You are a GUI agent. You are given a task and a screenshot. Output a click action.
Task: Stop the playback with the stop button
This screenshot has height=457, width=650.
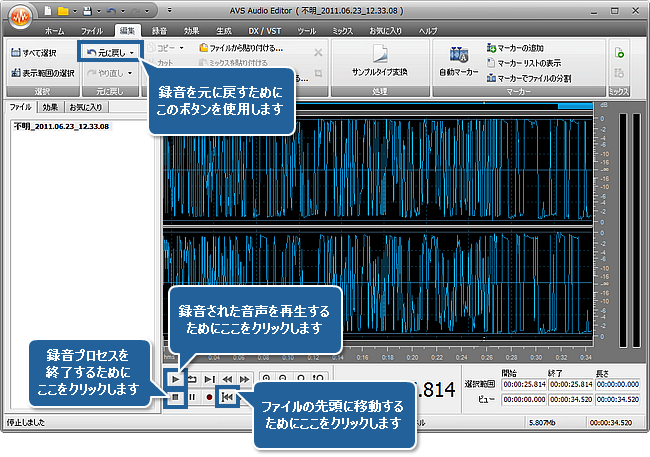coord(175,397)
